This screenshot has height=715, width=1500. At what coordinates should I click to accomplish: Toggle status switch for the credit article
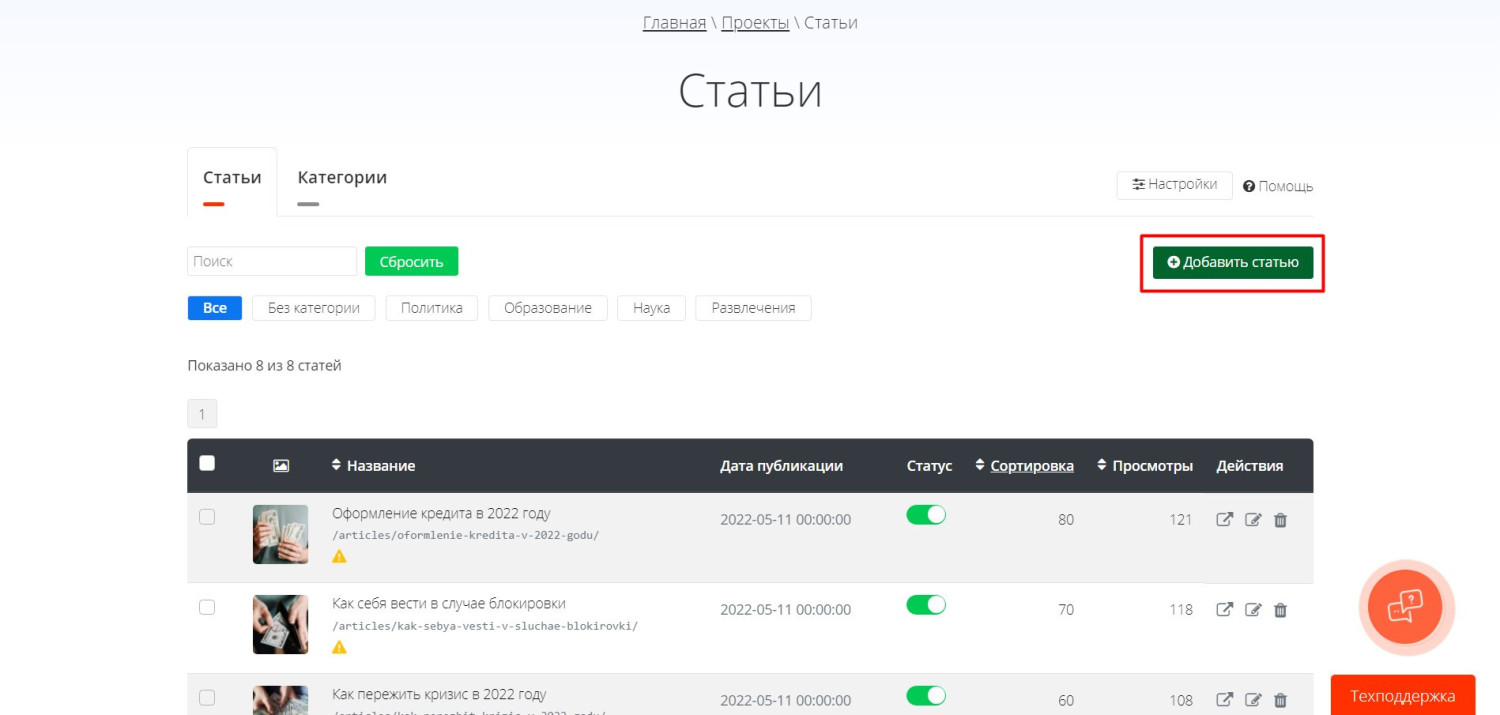[925, 515]
